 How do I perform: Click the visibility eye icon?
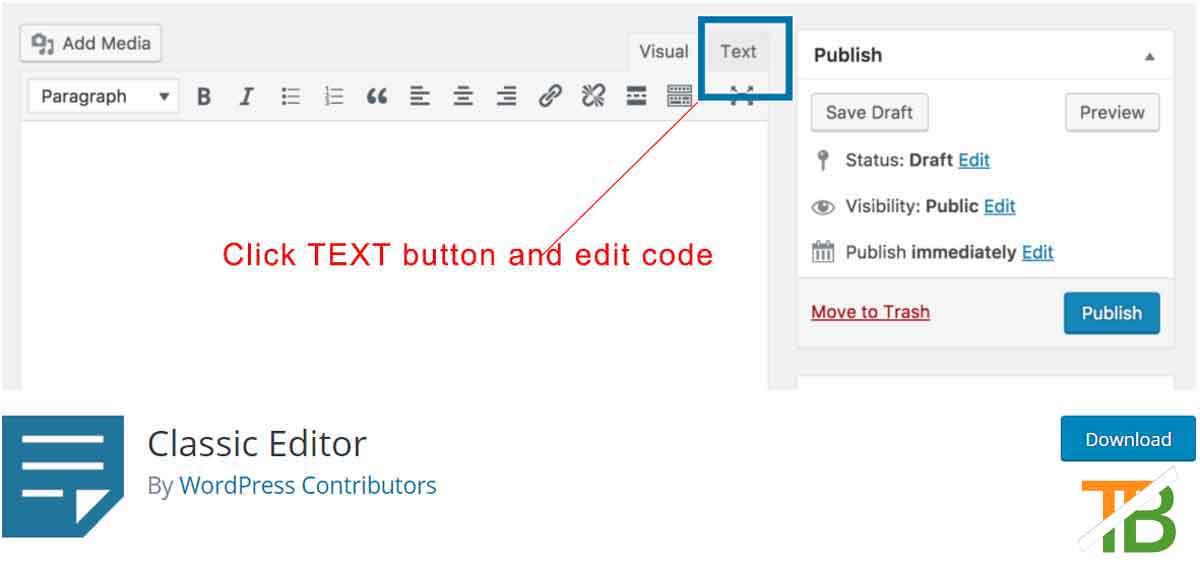tap(823, 207)
